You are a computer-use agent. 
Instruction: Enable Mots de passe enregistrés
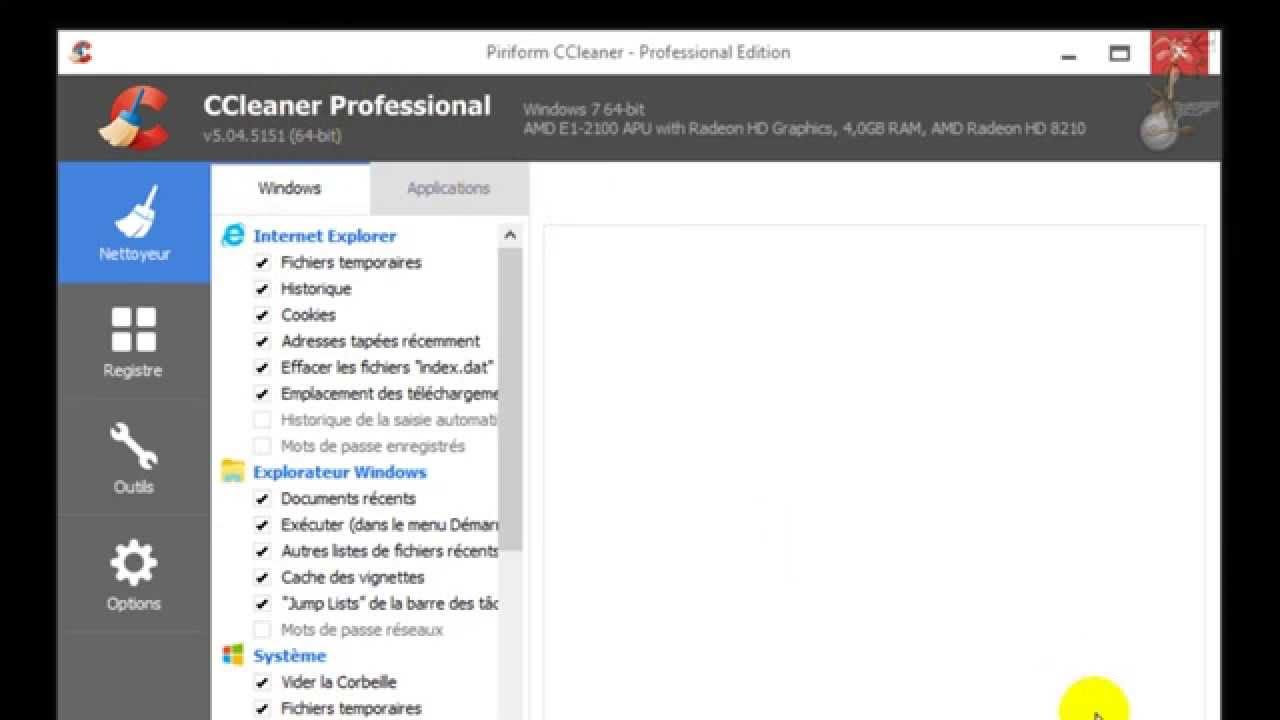point(262,446)
